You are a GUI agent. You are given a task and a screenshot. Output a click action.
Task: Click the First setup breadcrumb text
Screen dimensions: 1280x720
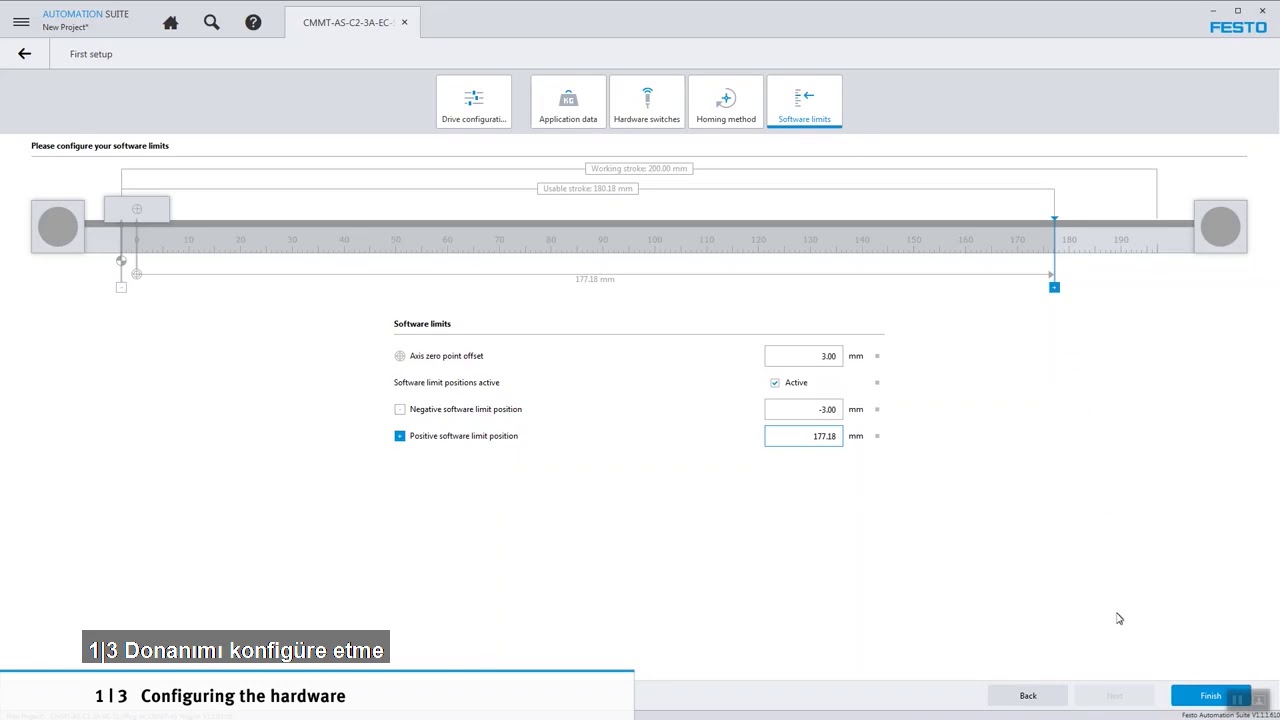(91, 54)
